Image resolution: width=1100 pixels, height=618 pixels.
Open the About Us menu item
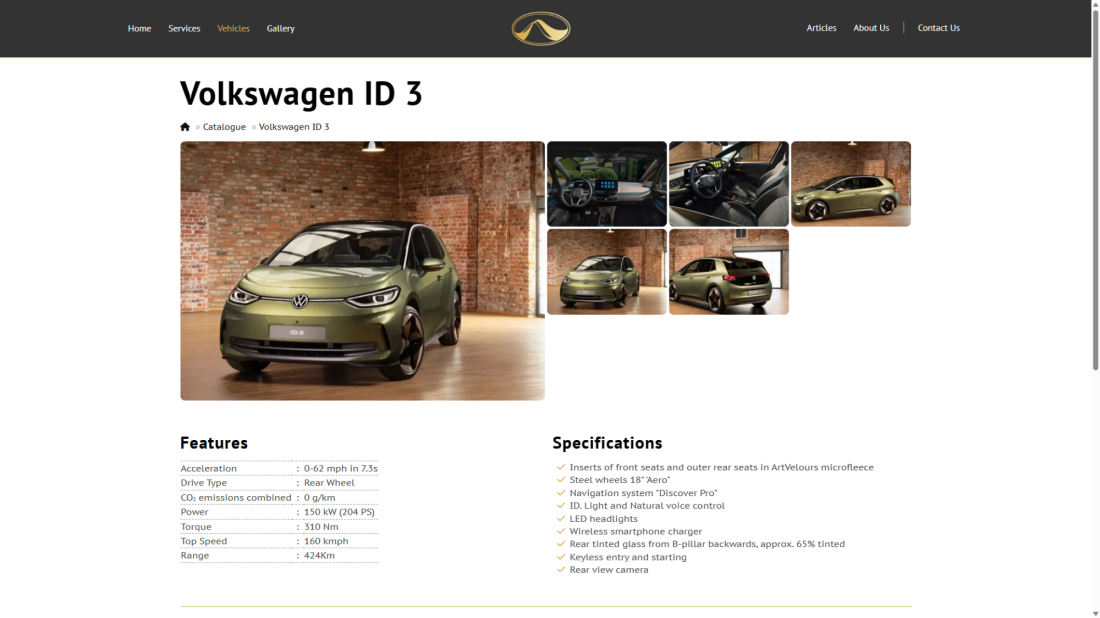click(x=871, y=28)
